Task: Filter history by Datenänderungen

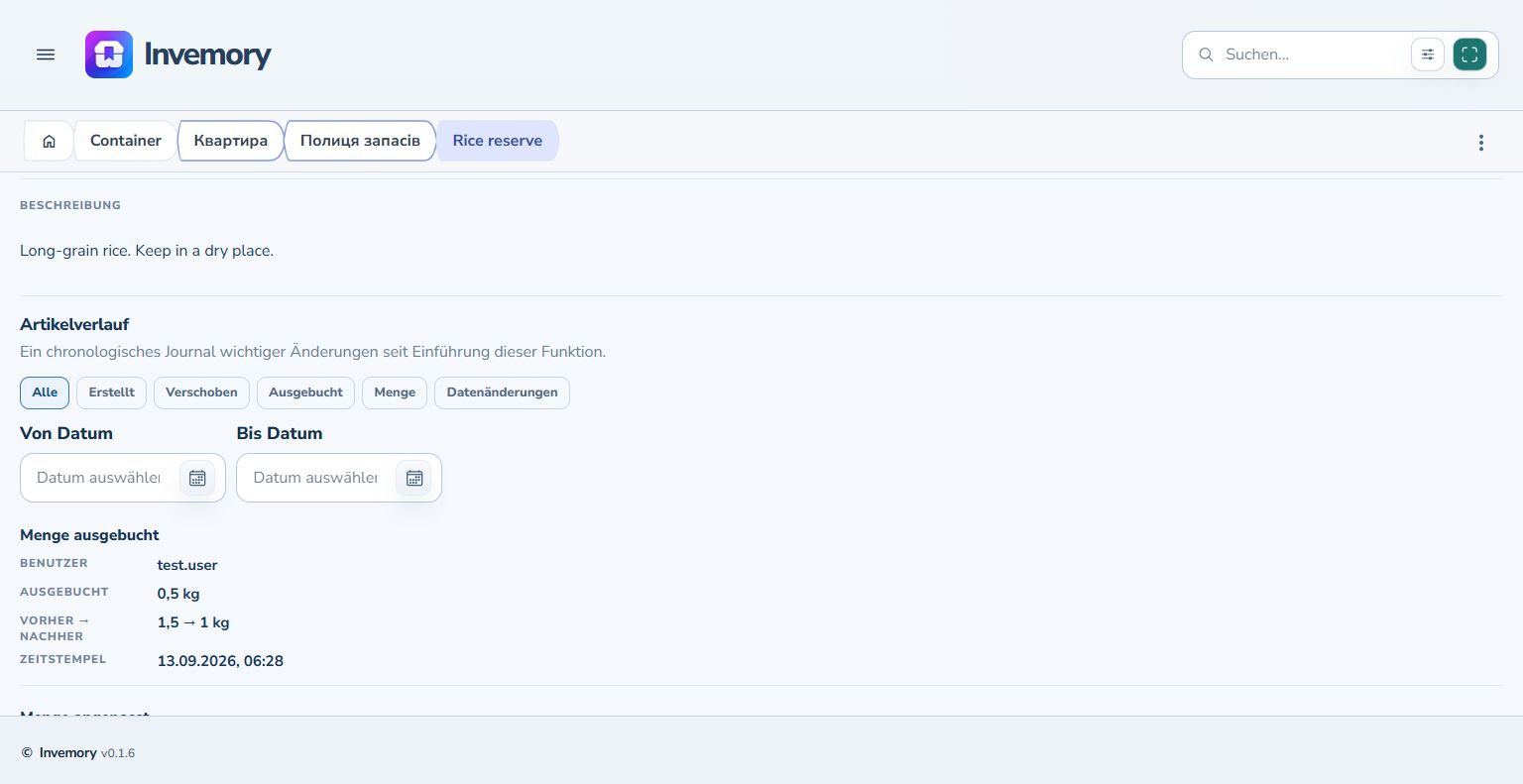Action: point(502,392)
